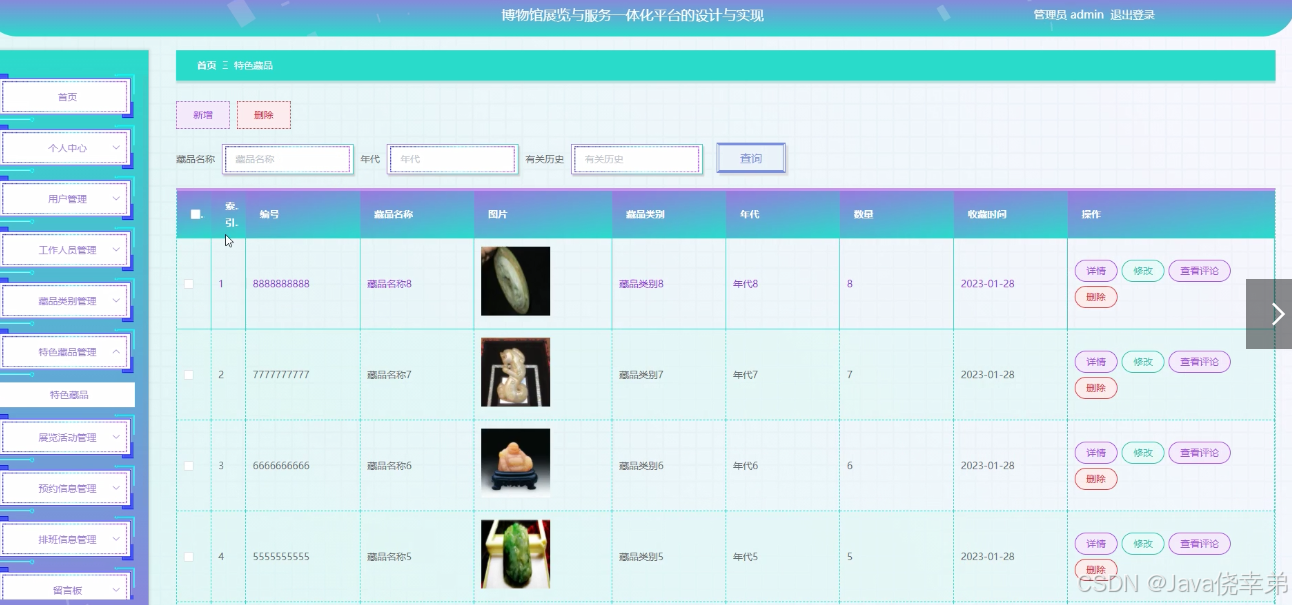Click the 编号 column header

tap(269, 214)
